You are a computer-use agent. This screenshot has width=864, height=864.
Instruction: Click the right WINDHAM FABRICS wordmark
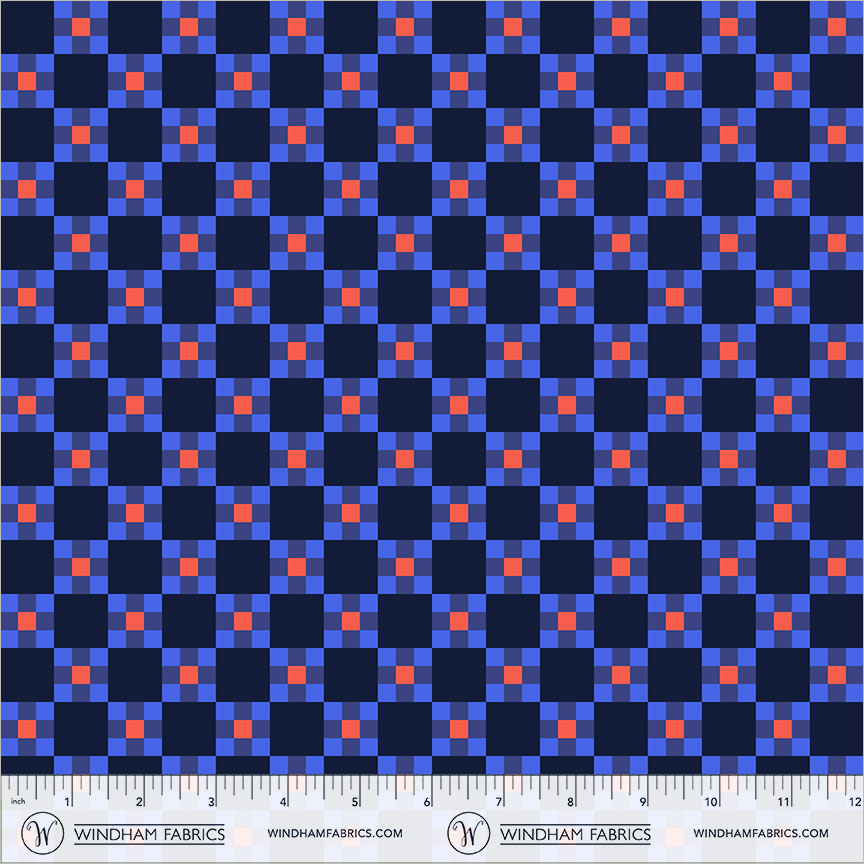pyautogui.click(x=575, y=833)
